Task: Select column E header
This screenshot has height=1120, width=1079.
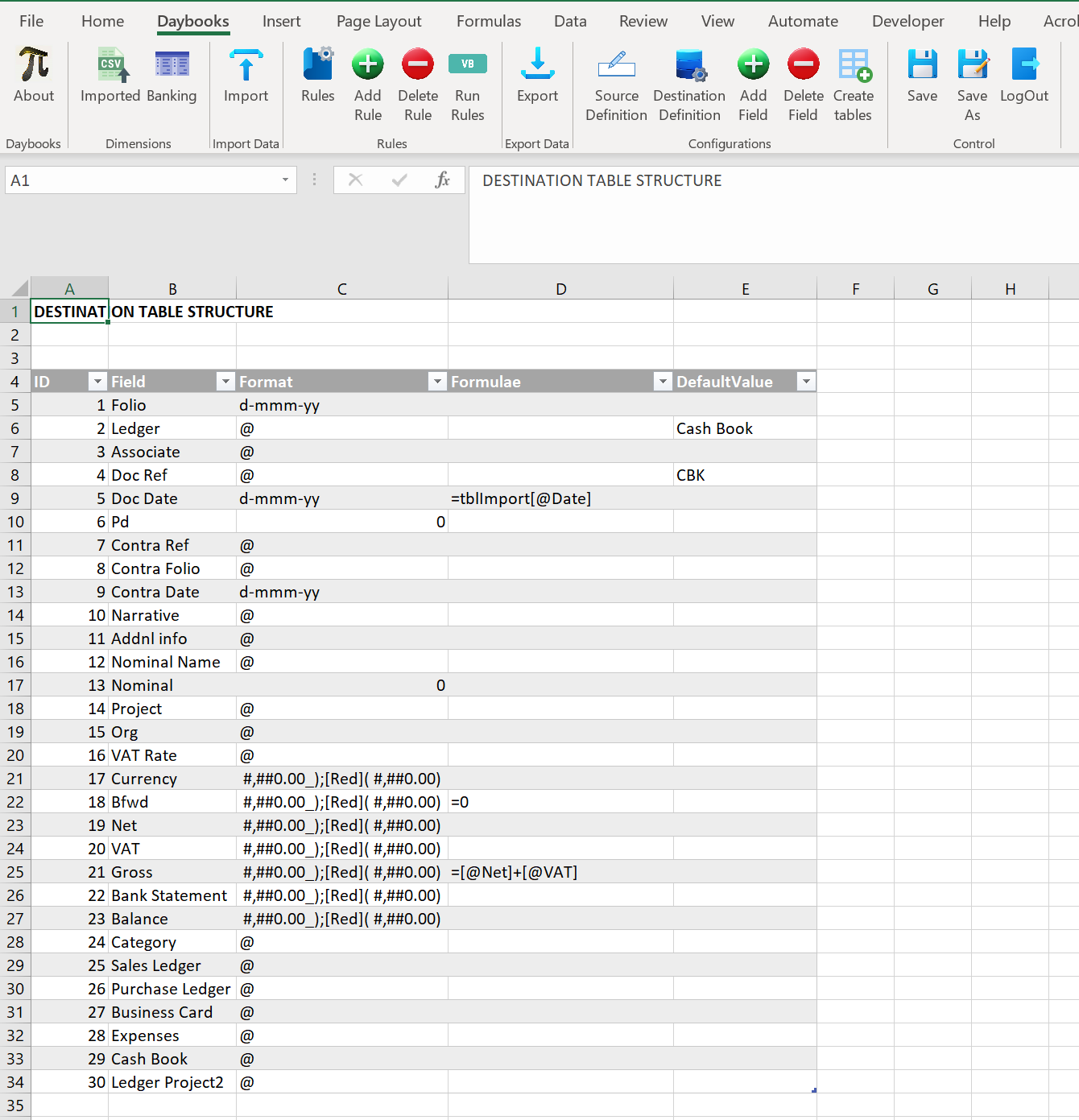Action: [x=746, y=289]
